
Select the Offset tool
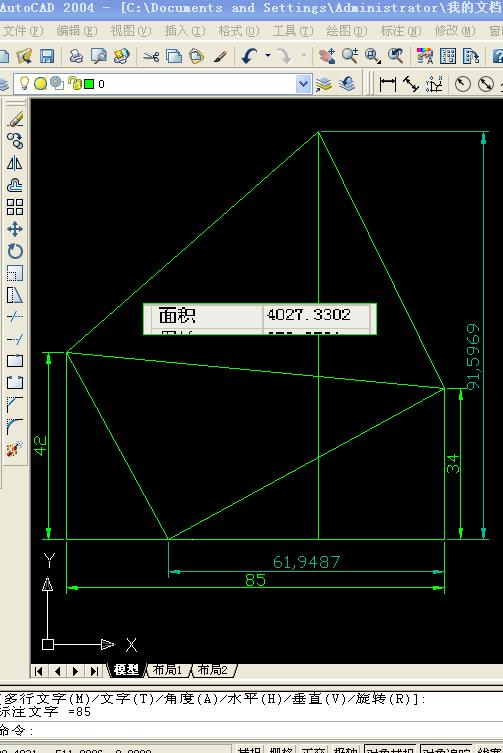(x=15, y=185)
